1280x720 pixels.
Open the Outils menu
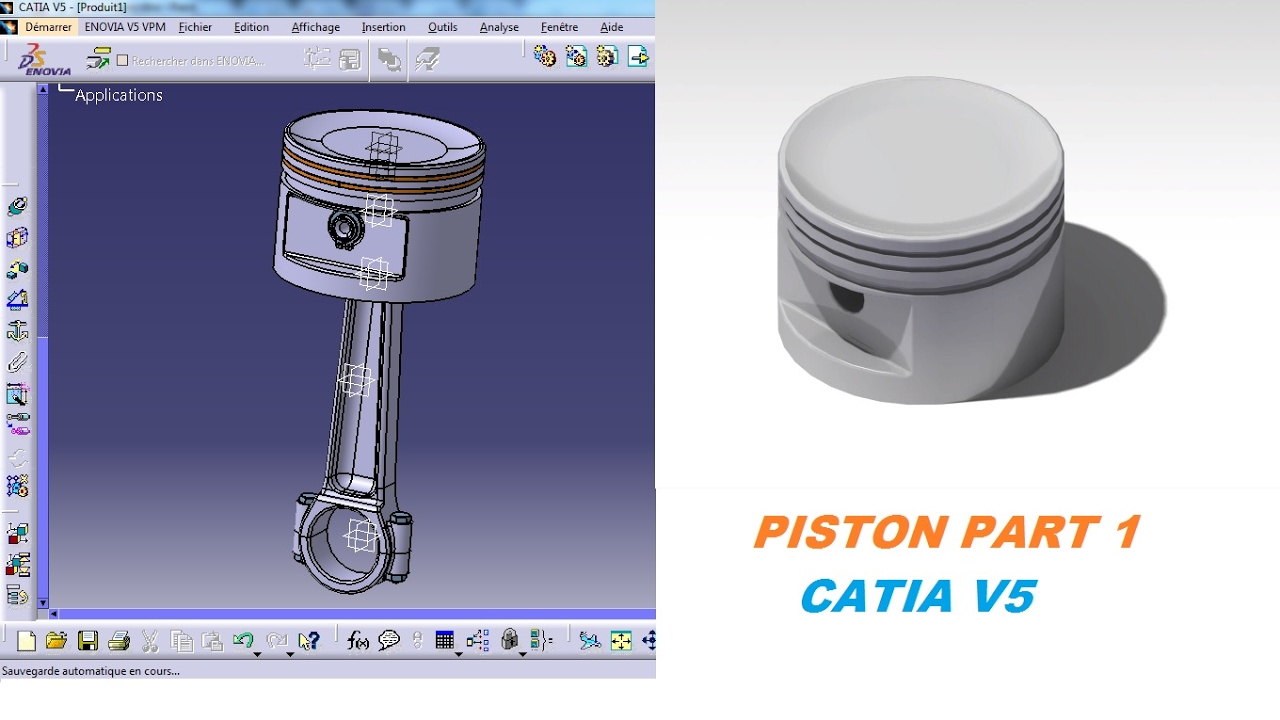443,27
